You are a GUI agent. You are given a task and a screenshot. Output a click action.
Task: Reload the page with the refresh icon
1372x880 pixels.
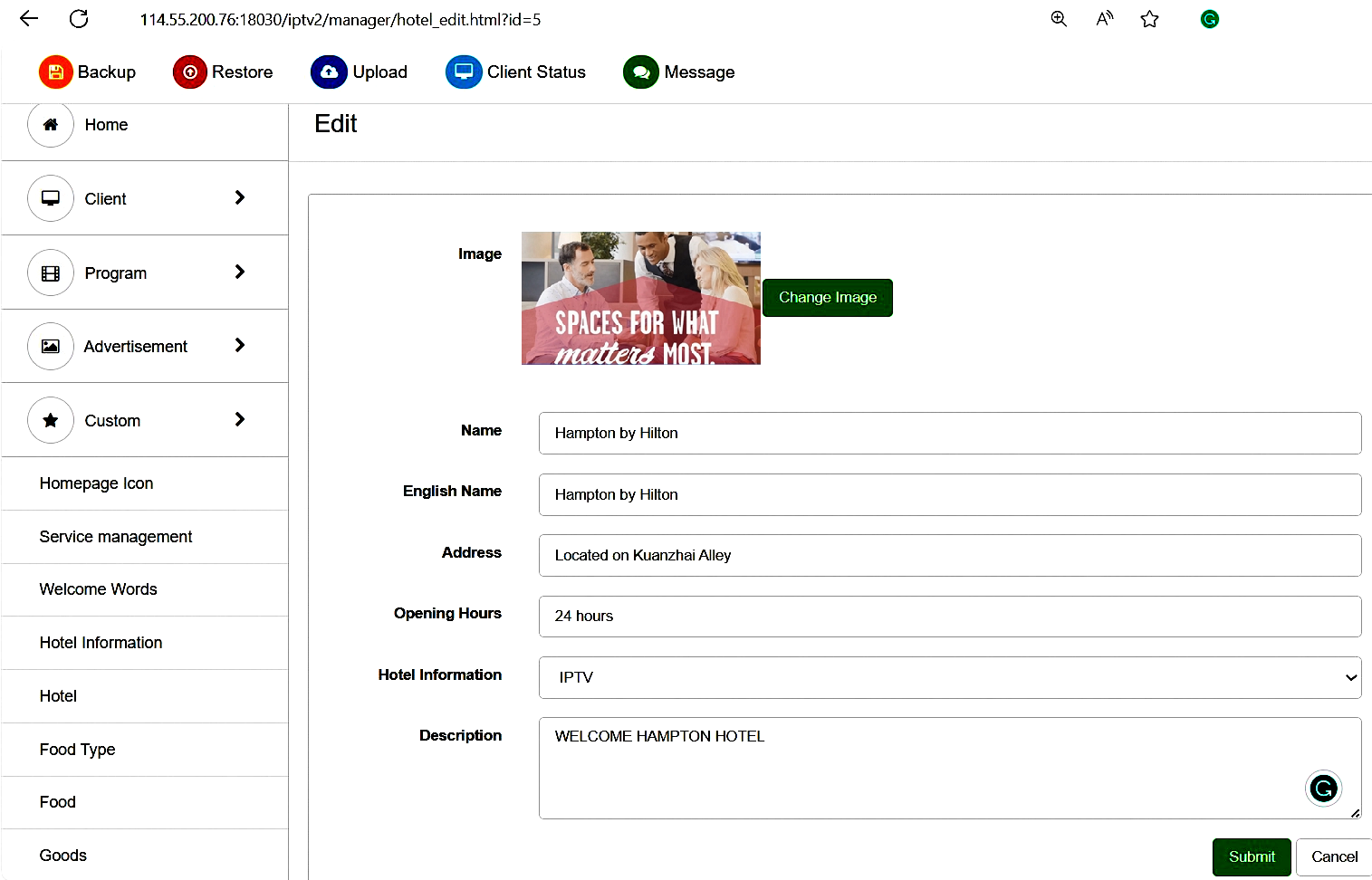pos(79,19)
